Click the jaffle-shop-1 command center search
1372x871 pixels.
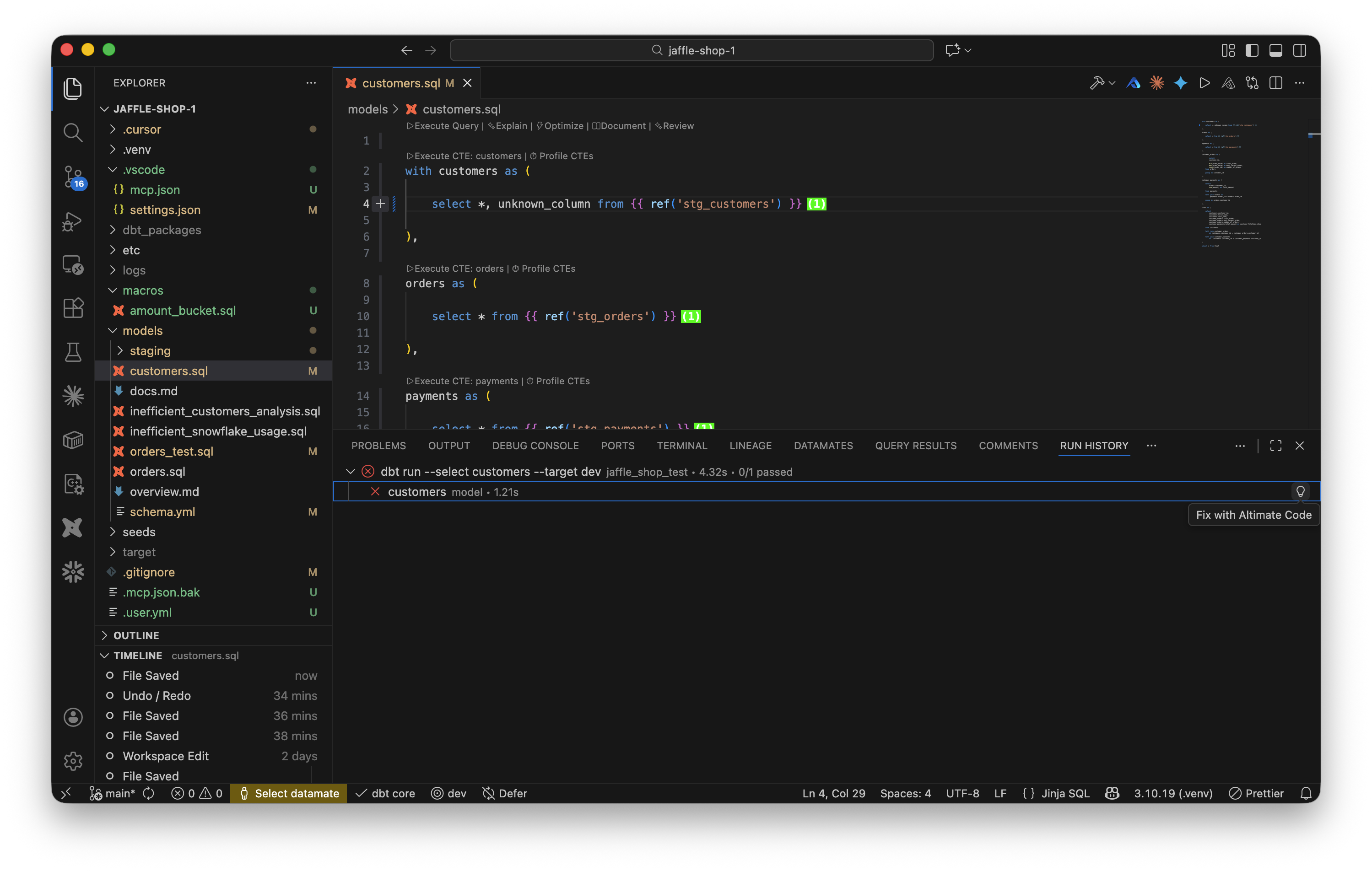pyautogui.click(x=691, y=50)
